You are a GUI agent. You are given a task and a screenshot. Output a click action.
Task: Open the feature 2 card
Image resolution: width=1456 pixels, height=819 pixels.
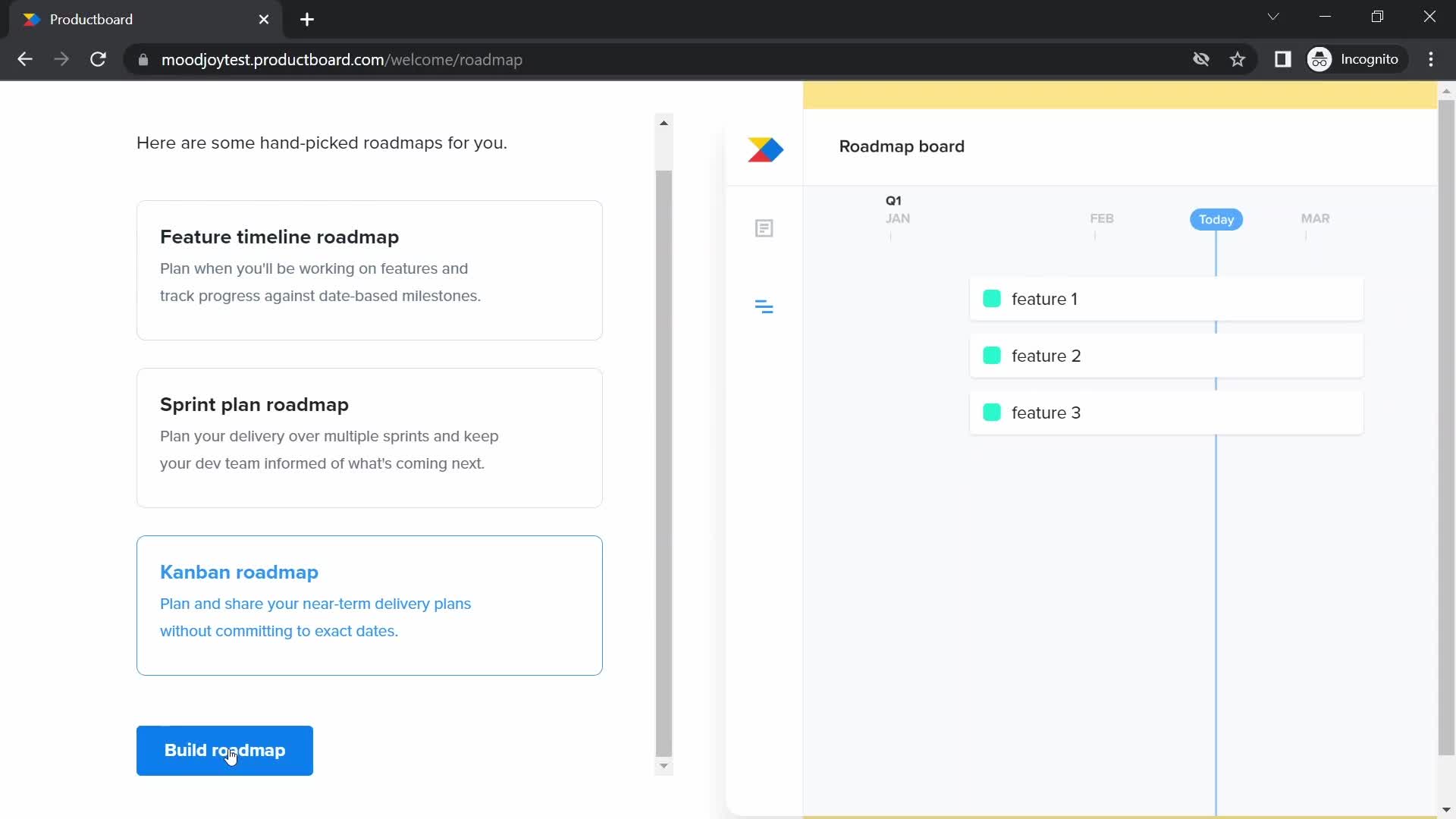[1166, 356]
